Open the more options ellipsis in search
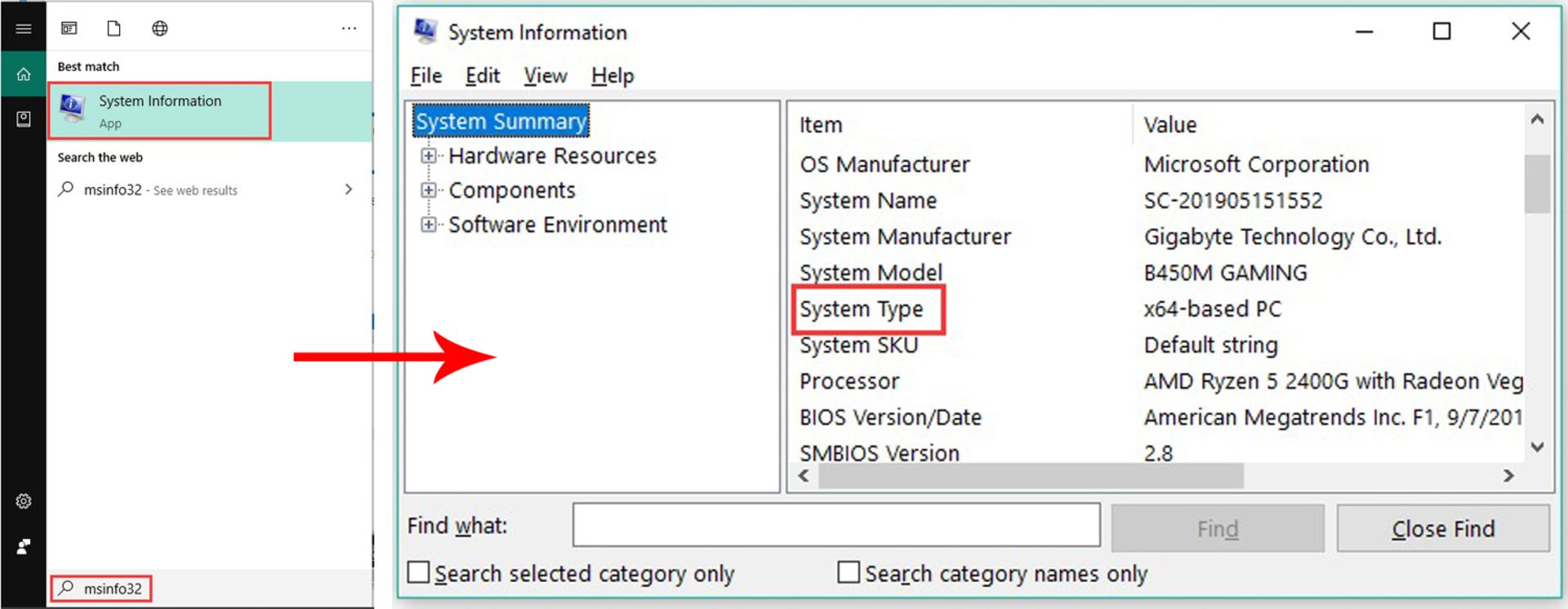The width and height of the screenshot is (1568, 609). coord(349,29)
